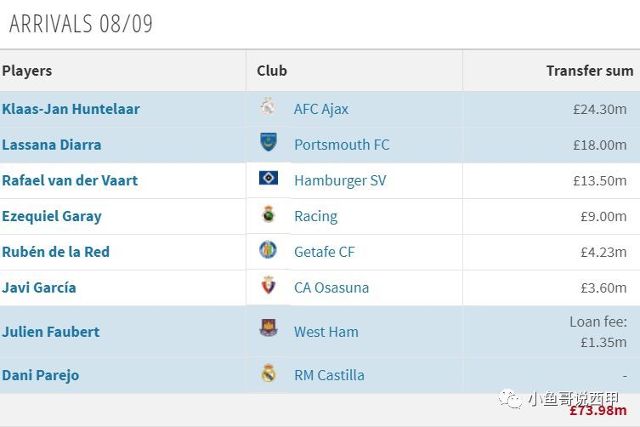Click the Hamburger SV diamond logo
The image size is (640, 427).
[x=268, y=178]
